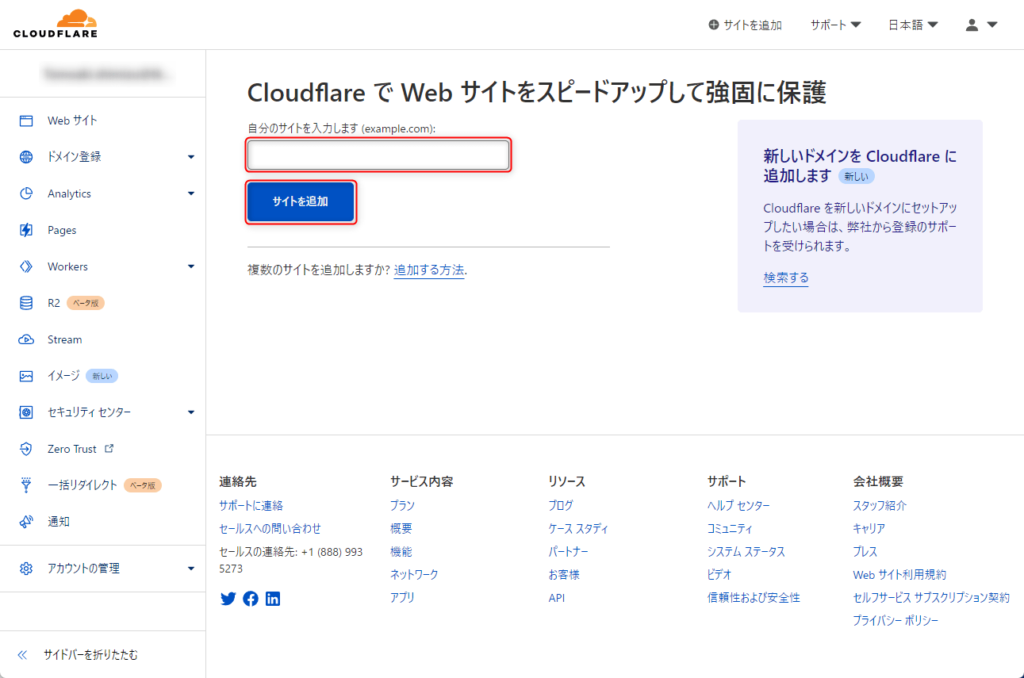Click the LinkedIn icon in footer
This screenshot has height=678, width=1024.
[273, 598]
